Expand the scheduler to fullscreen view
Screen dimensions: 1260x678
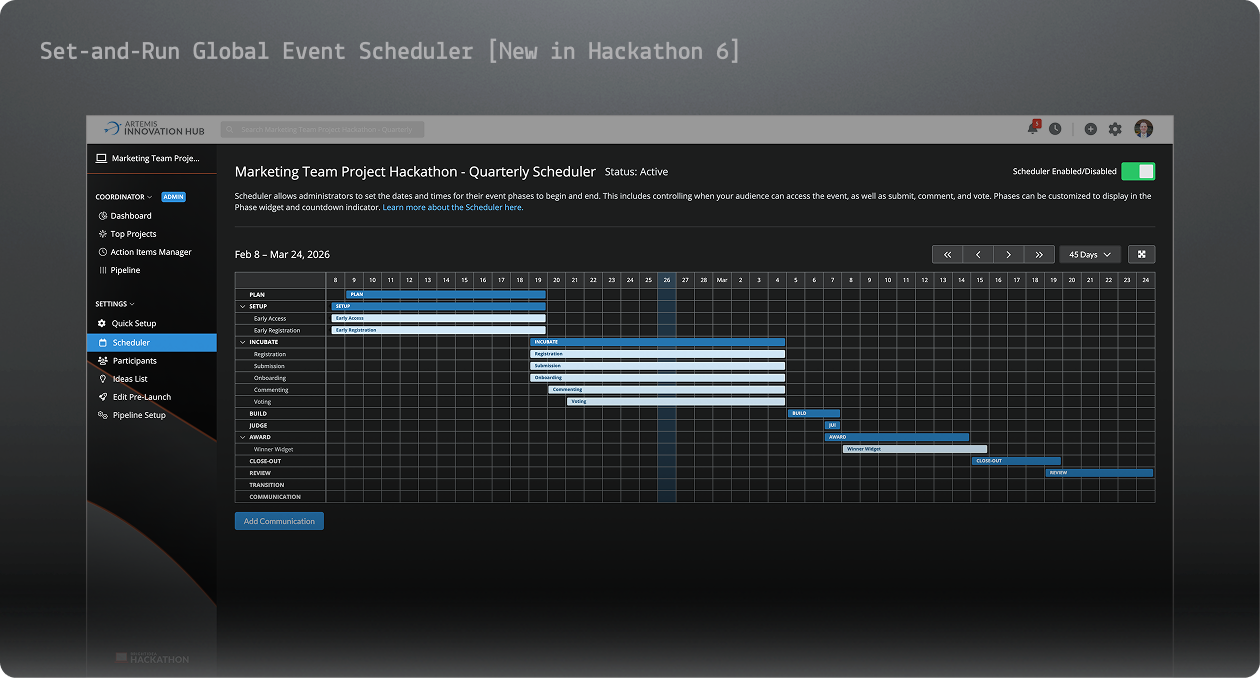pos(1141,254)
